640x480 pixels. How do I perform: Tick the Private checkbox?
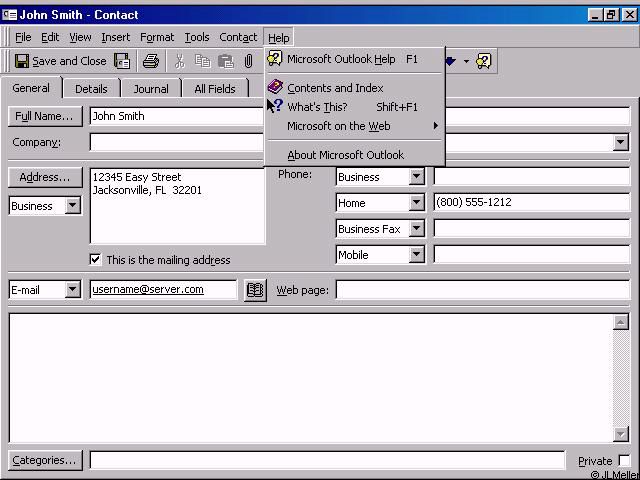tap(624, 460)
